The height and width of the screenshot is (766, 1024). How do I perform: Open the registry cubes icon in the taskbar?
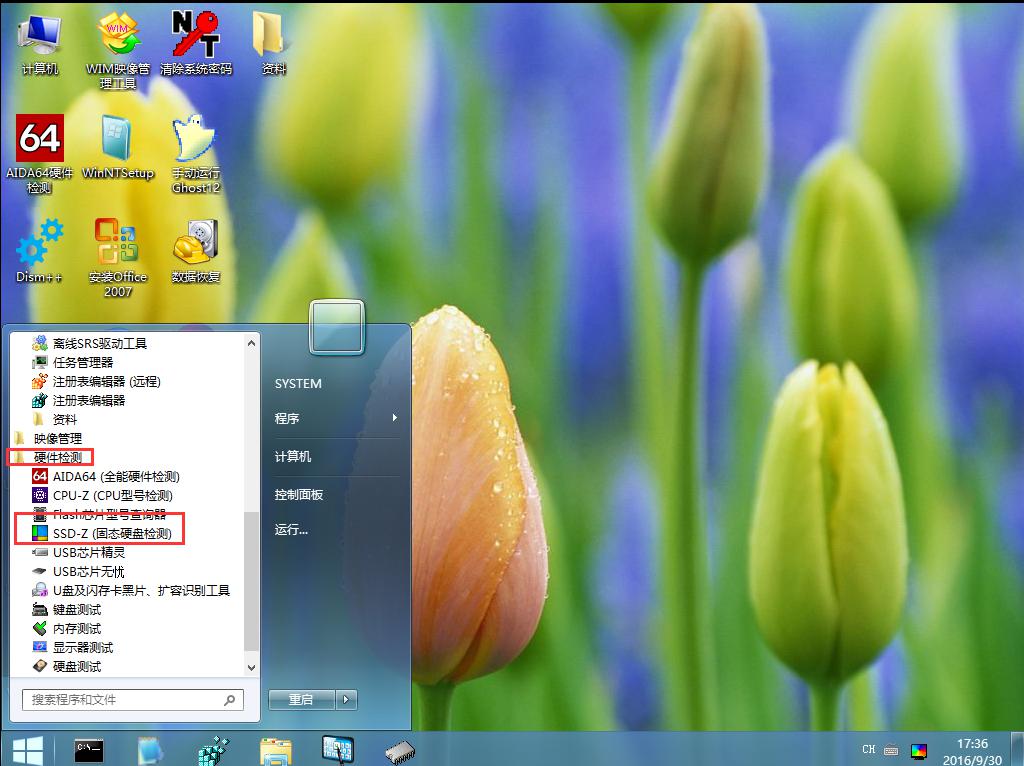coord(214,750)
